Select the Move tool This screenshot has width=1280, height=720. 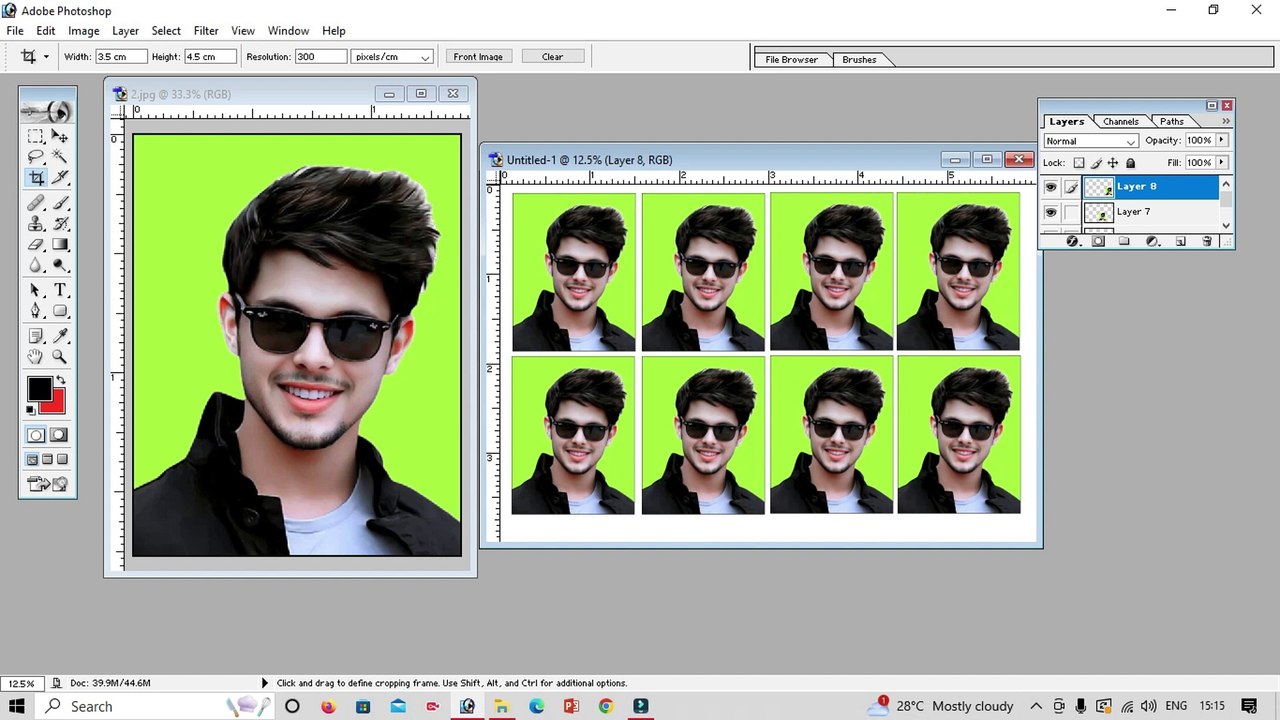[x=60, y=136]
